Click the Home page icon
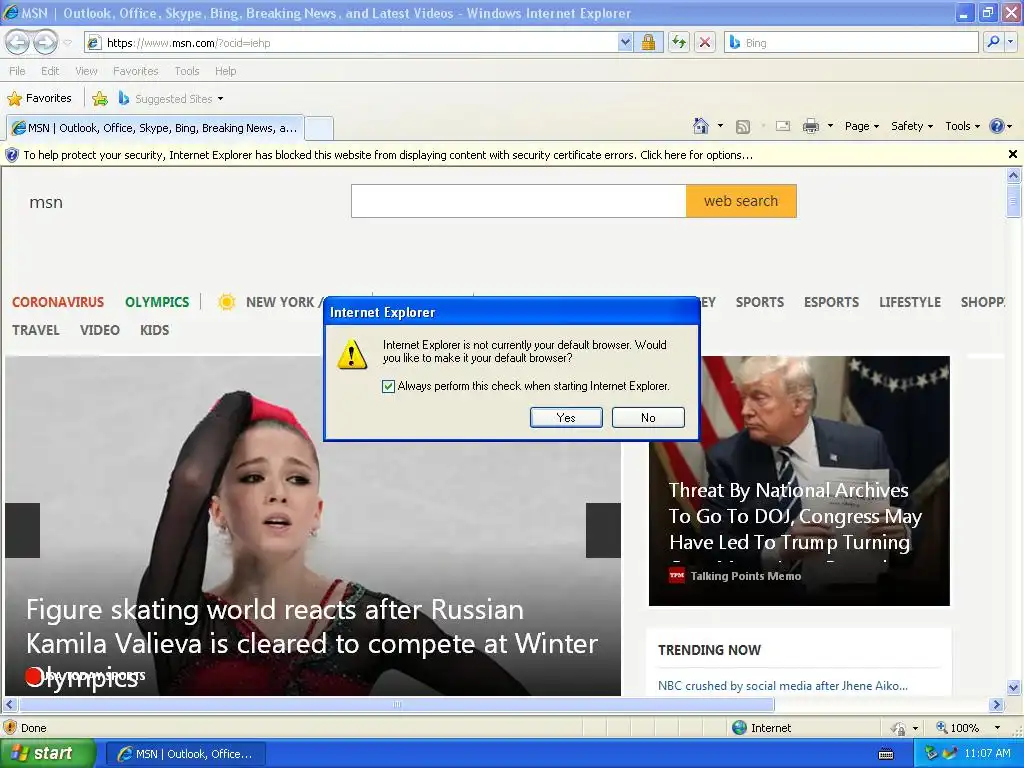Image resolution: width=1024 pixels, height=768 pixels. [701, 126]
